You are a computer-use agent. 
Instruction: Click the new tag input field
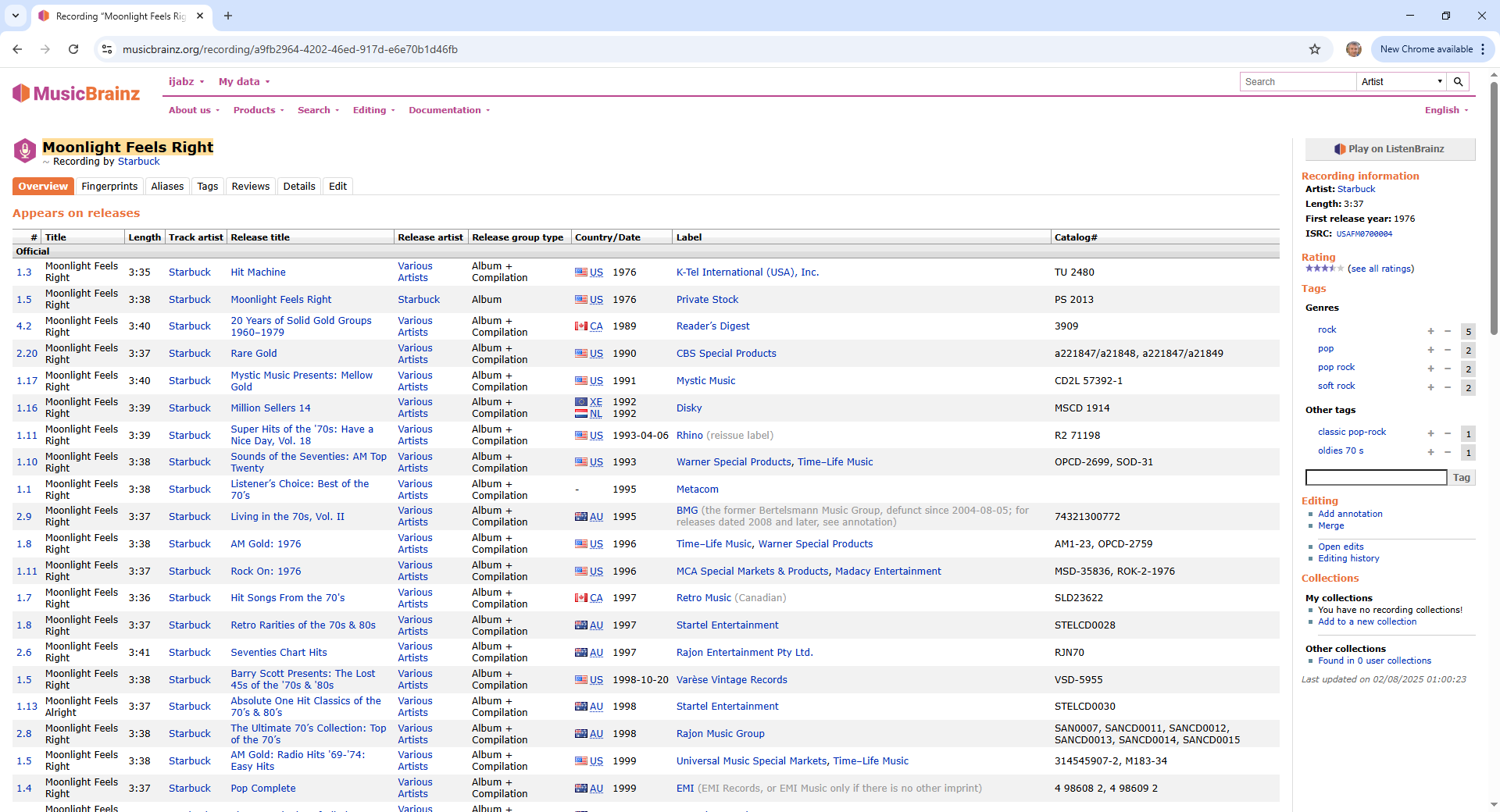point(1376,478)
